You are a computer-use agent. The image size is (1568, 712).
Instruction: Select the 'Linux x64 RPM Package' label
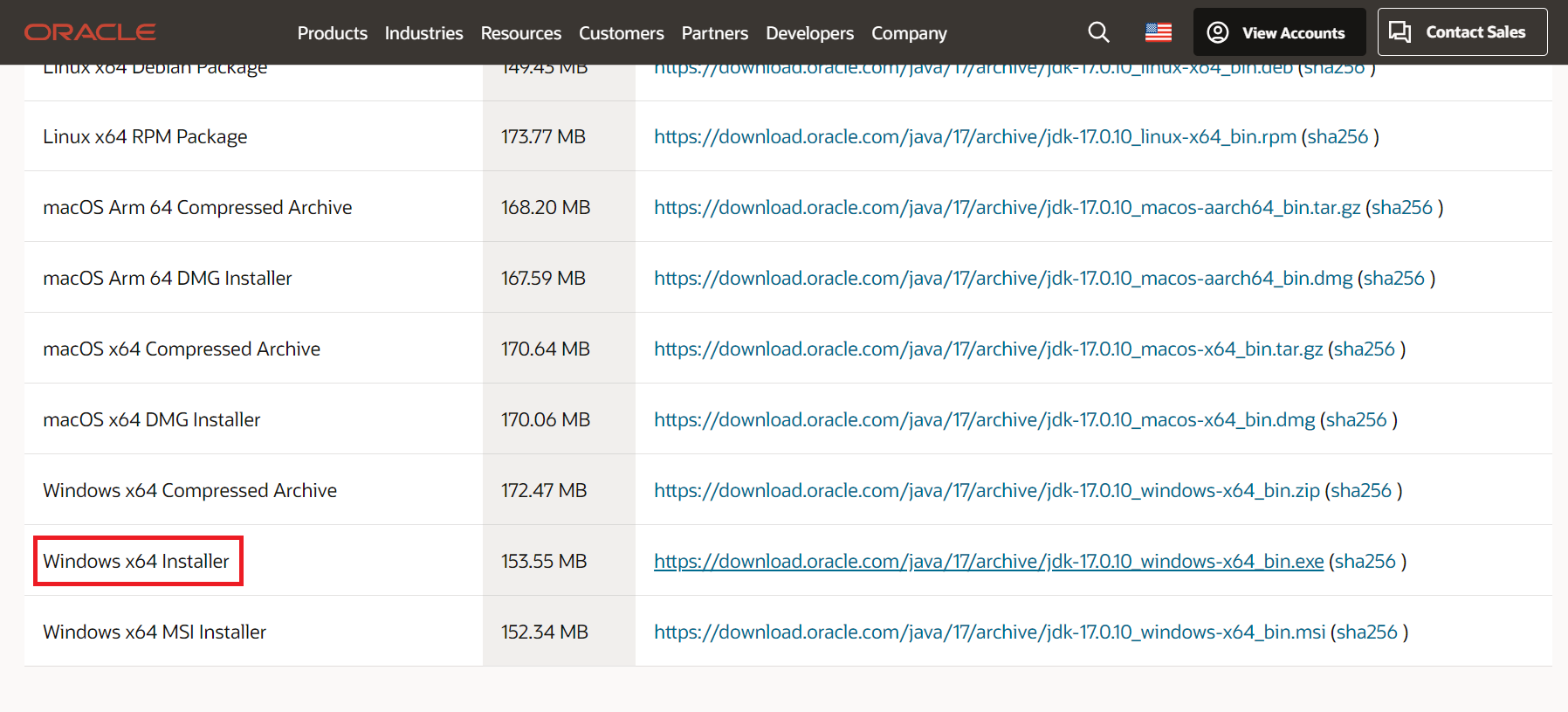[145, 136]
